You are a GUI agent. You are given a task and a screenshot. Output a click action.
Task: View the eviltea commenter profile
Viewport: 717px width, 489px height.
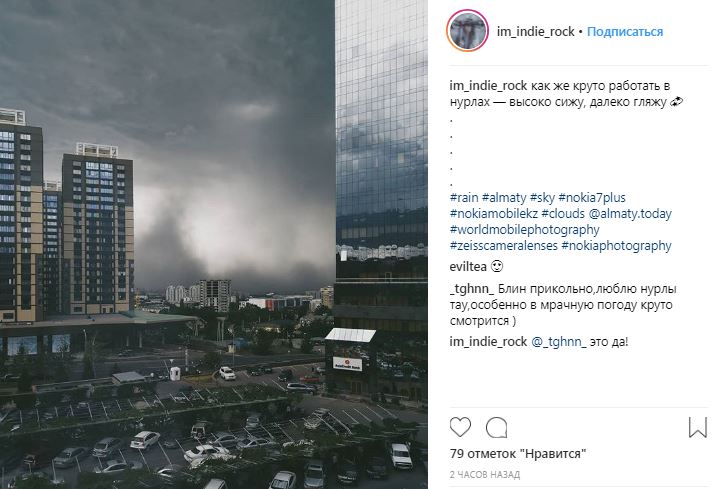tap(468, 267)
